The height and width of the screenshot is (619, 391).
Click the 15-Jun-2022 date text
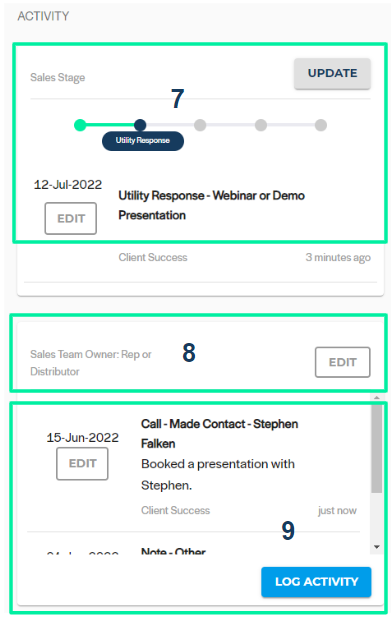(82, 437)
